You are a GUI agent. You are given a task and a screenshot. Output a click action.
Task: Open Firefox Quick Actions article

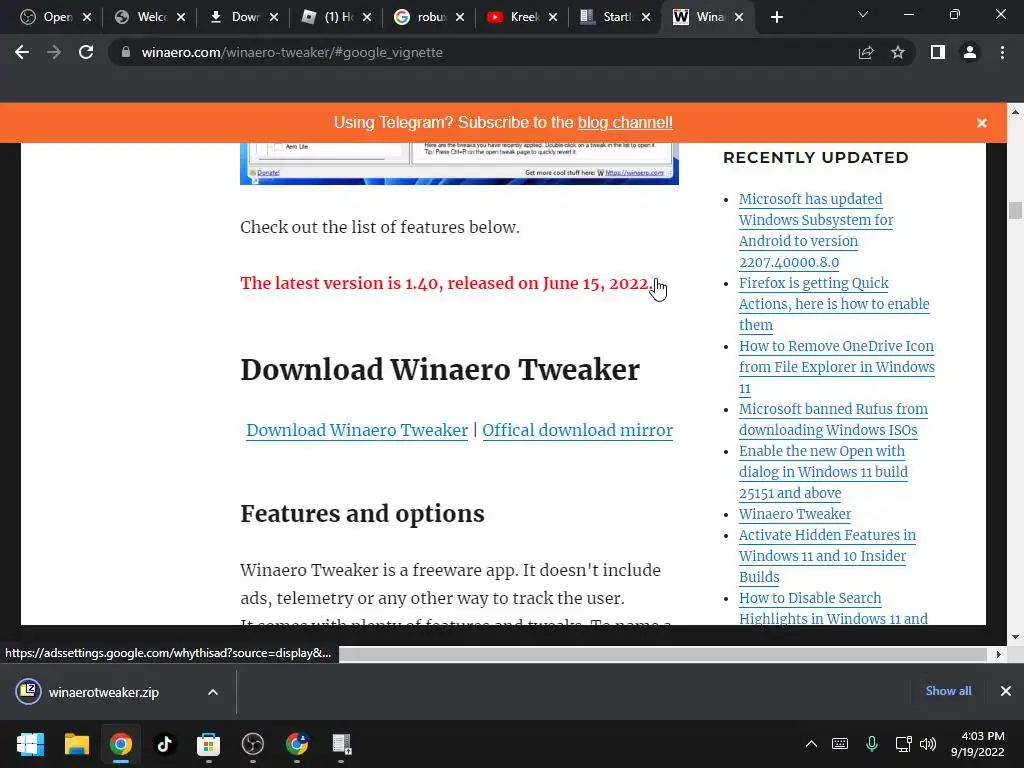(834, 304)
